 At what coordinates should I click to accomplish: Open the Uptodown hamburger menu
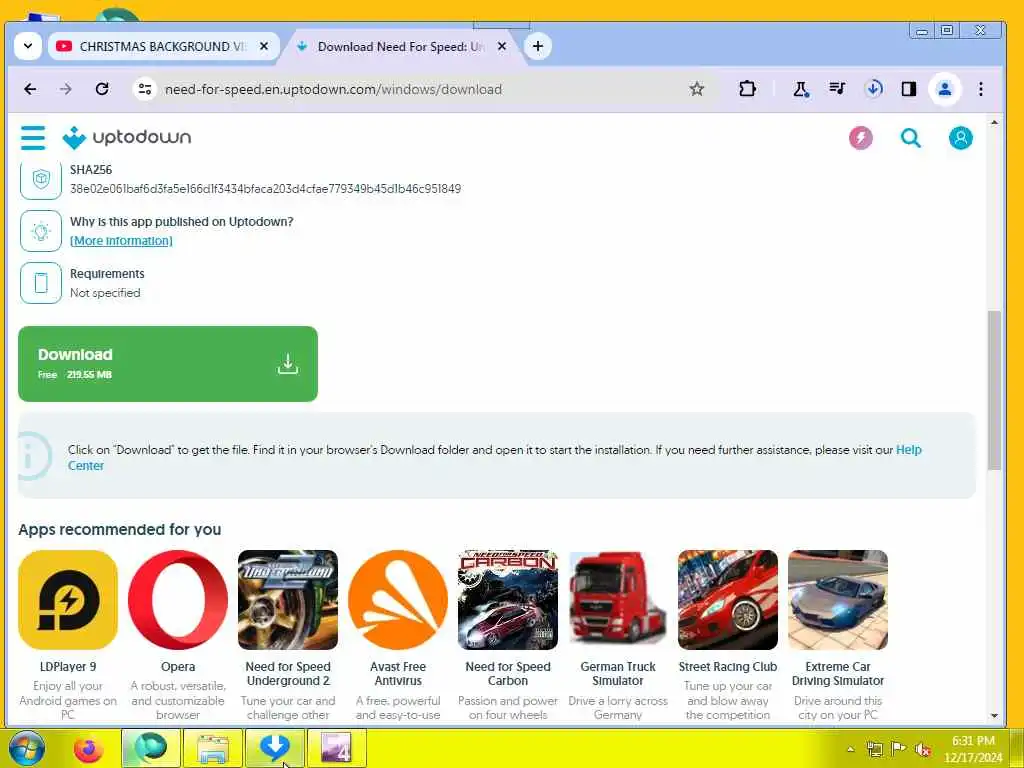(33, 138)
